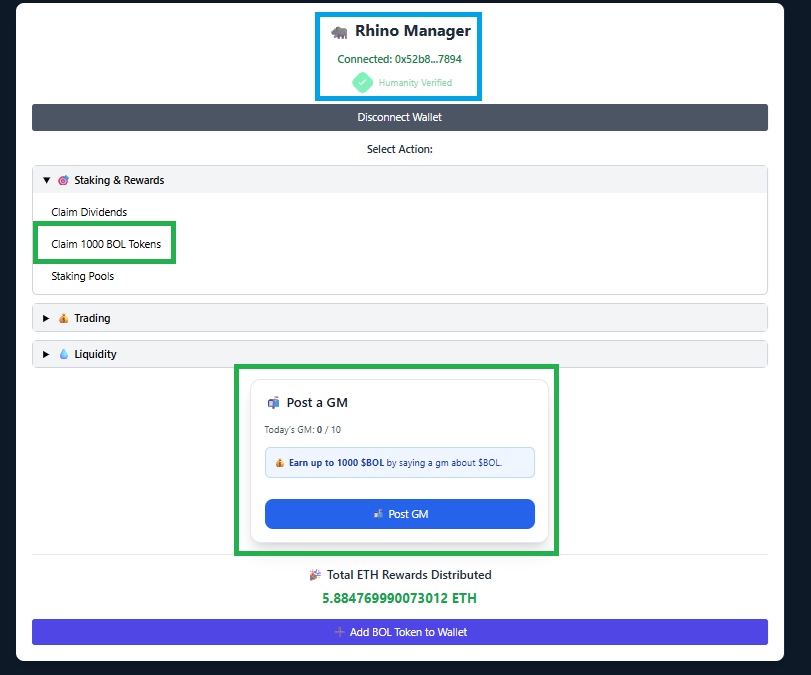
Task: Expand the Liquidity section arrow
Action: [x=46, y=354]
